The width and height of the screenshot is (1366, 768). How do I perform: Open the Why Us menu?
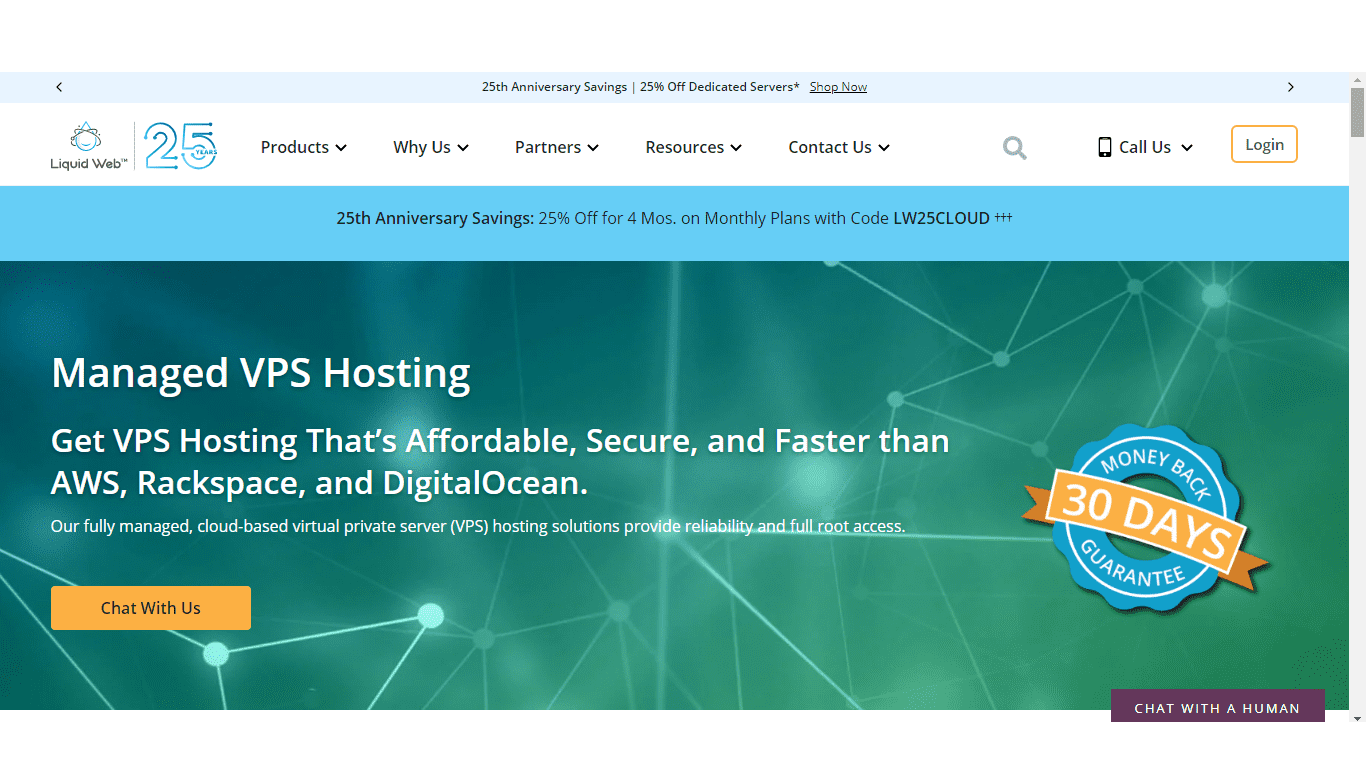431,147
